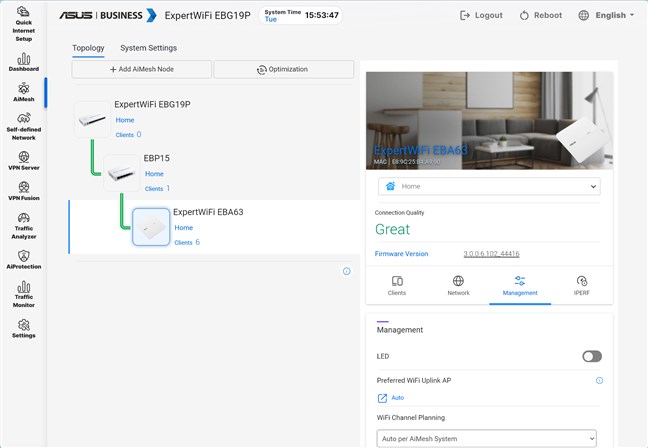Select ExpertWiFi EBA63 node name

click(208, 212)
